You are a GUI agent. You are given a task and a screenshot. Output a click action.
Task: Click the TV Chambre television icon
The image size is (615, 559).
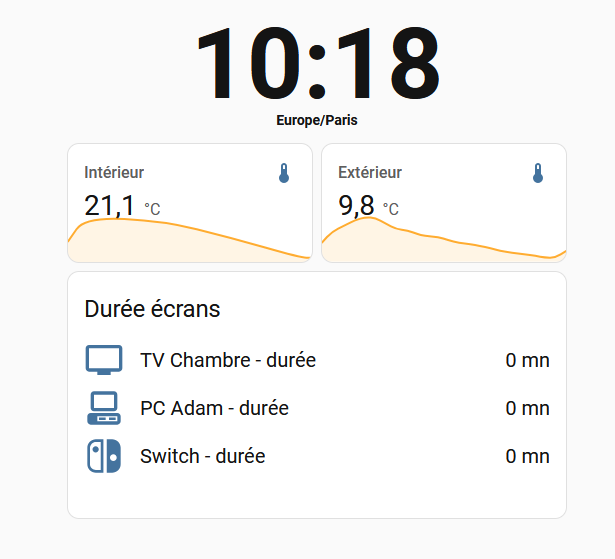[104, 360]
